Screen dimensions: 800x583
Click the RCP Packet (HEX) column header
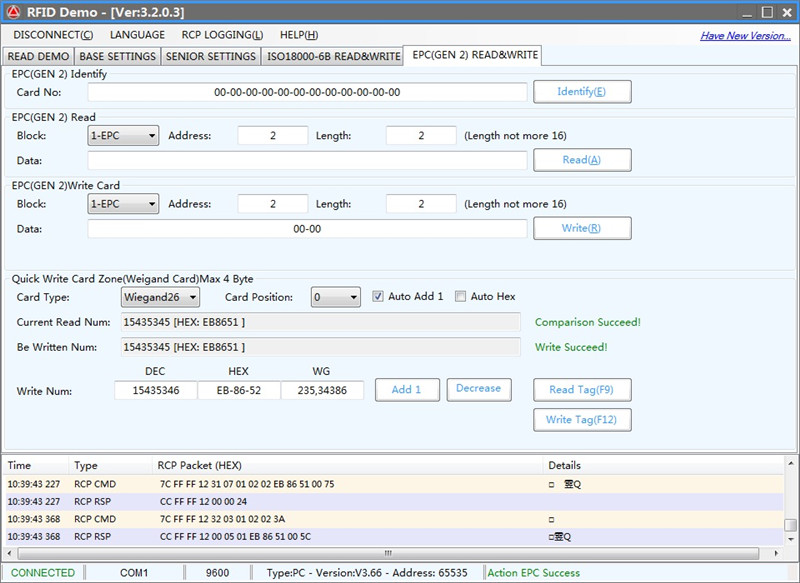(x=347, y=465)
